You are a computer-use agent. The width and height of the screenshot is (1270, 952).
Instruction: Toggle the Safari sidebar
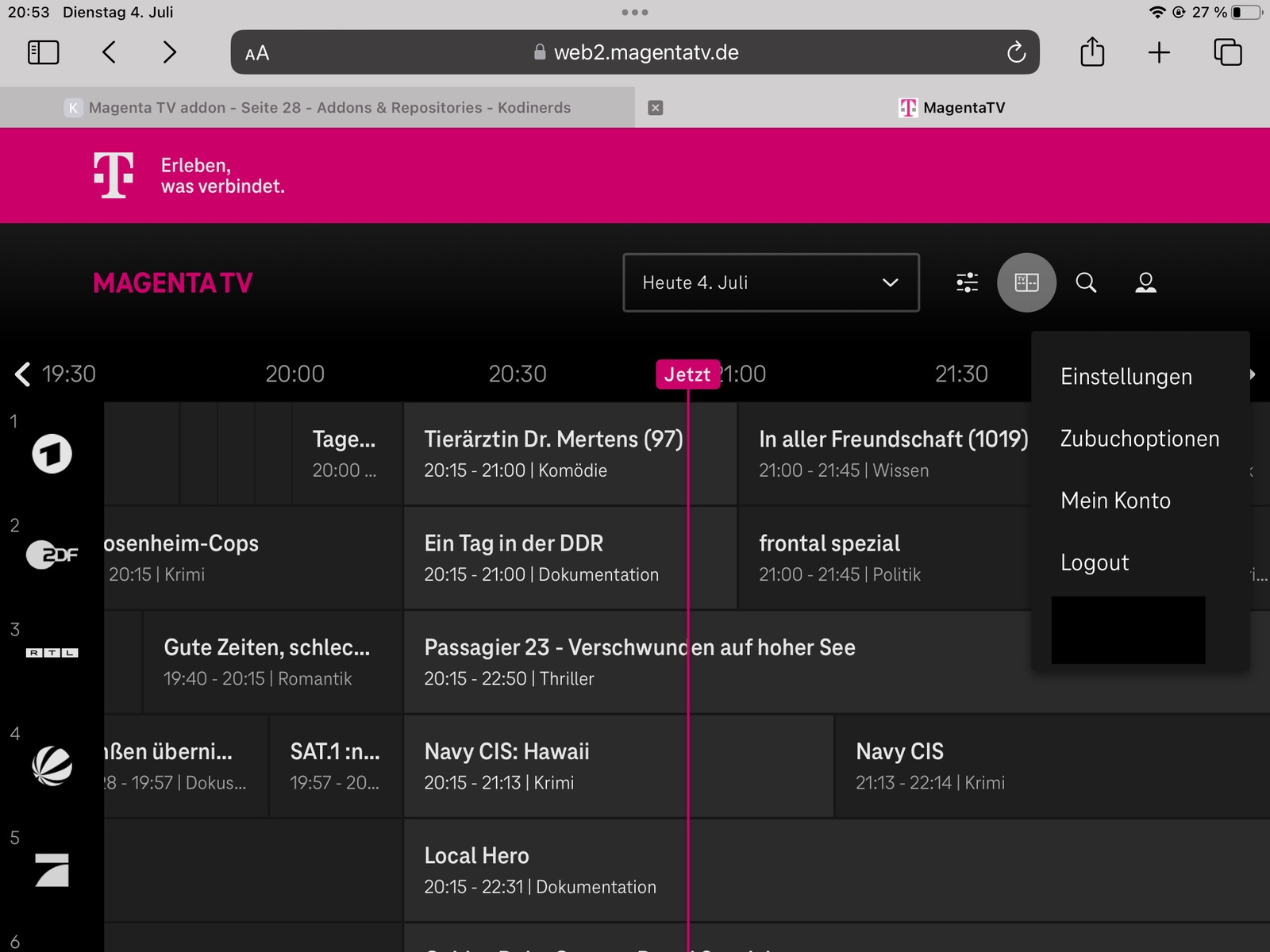[44, 52]
